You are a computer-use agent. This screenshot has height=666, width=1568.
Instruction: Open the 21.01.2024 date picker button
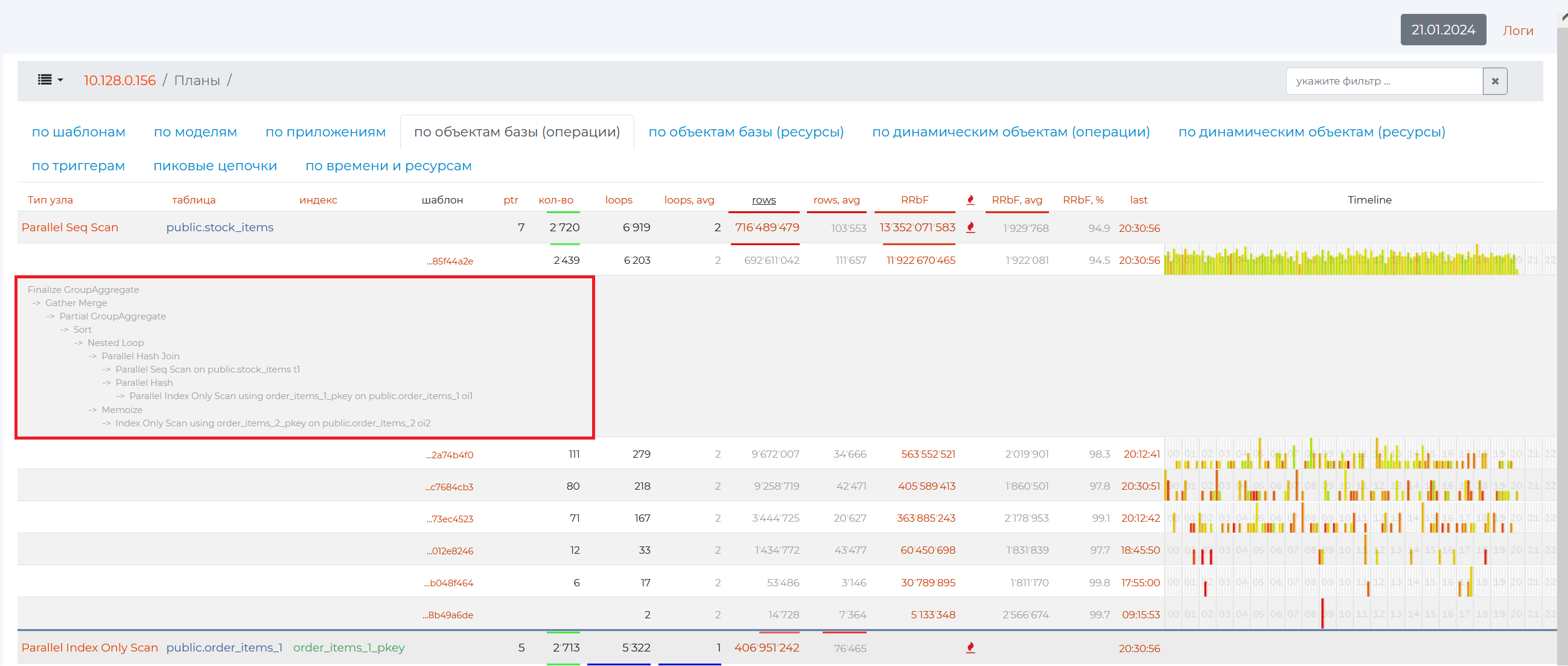coord(1442,30)
